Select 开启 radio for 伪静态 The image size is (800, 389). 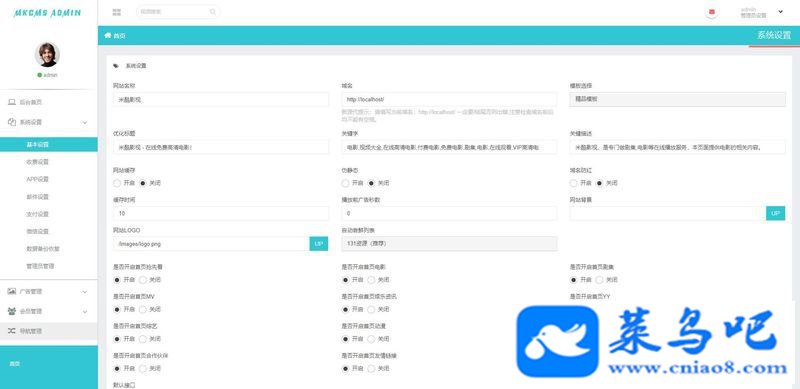(345, 183)
